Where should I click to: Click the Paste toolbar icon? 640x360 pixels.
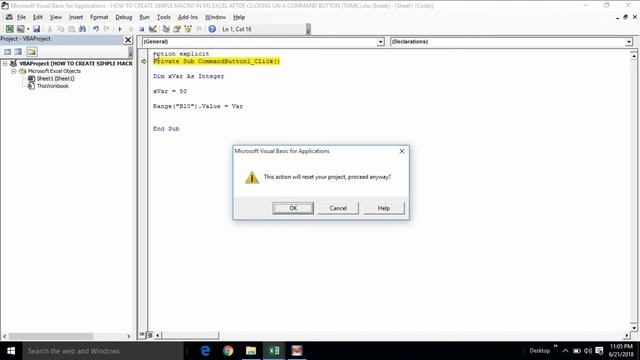click(71, 29)
